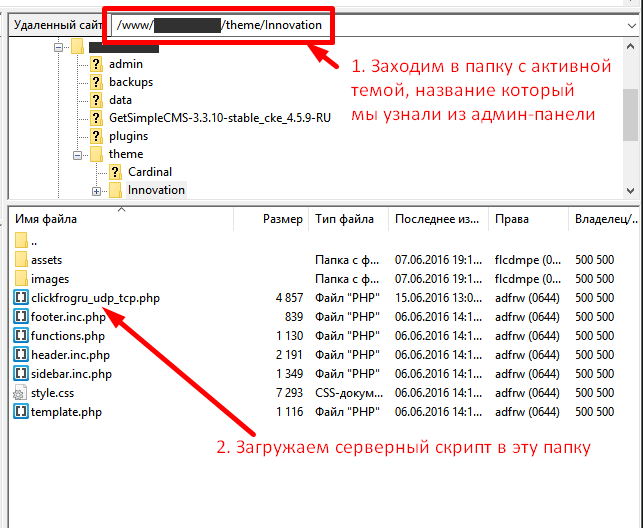Sort by the Тип файла column header
The width and height of the screenshot is (643, 528).
point(346,218)
